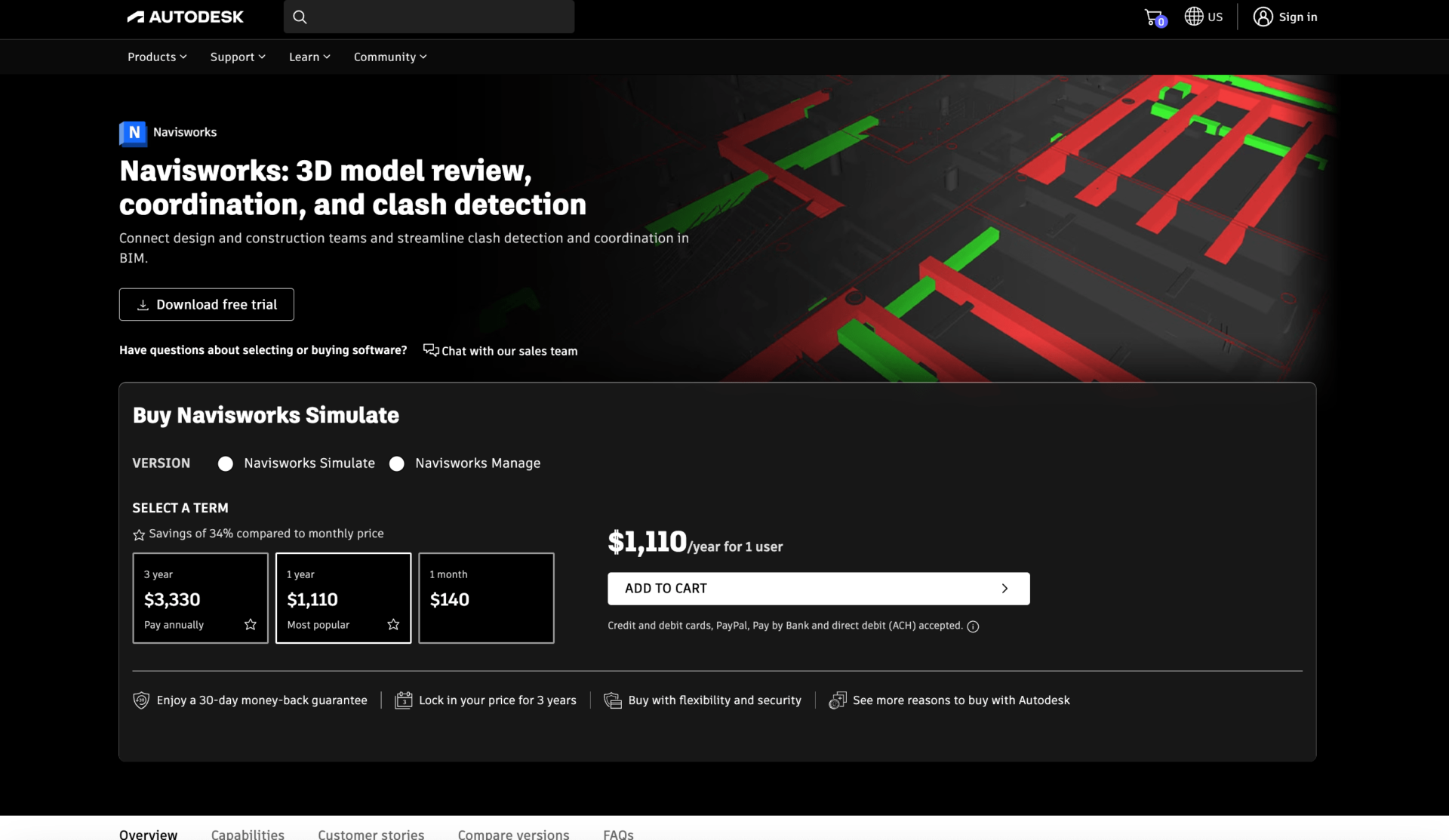The height and width of the screenshot is (840, 1449).
Task: Click the Autodesk logo
Action: pos(185,17)
